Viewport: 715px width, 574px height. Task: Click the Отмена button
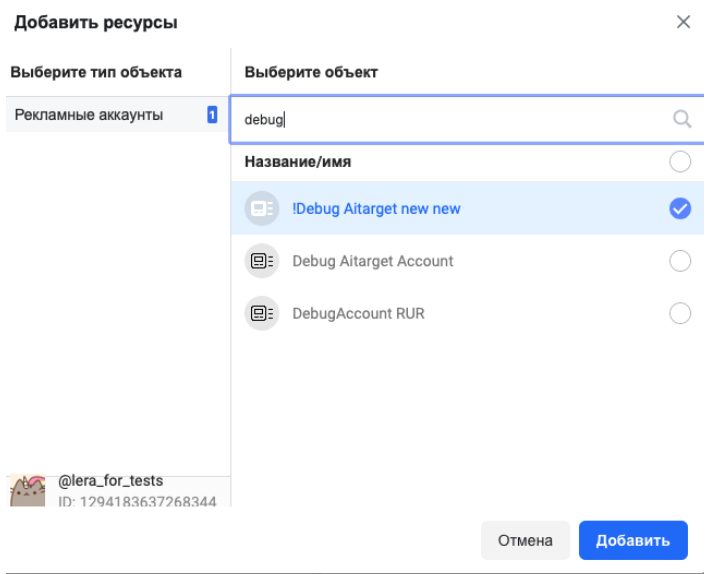tap(525, 540)
